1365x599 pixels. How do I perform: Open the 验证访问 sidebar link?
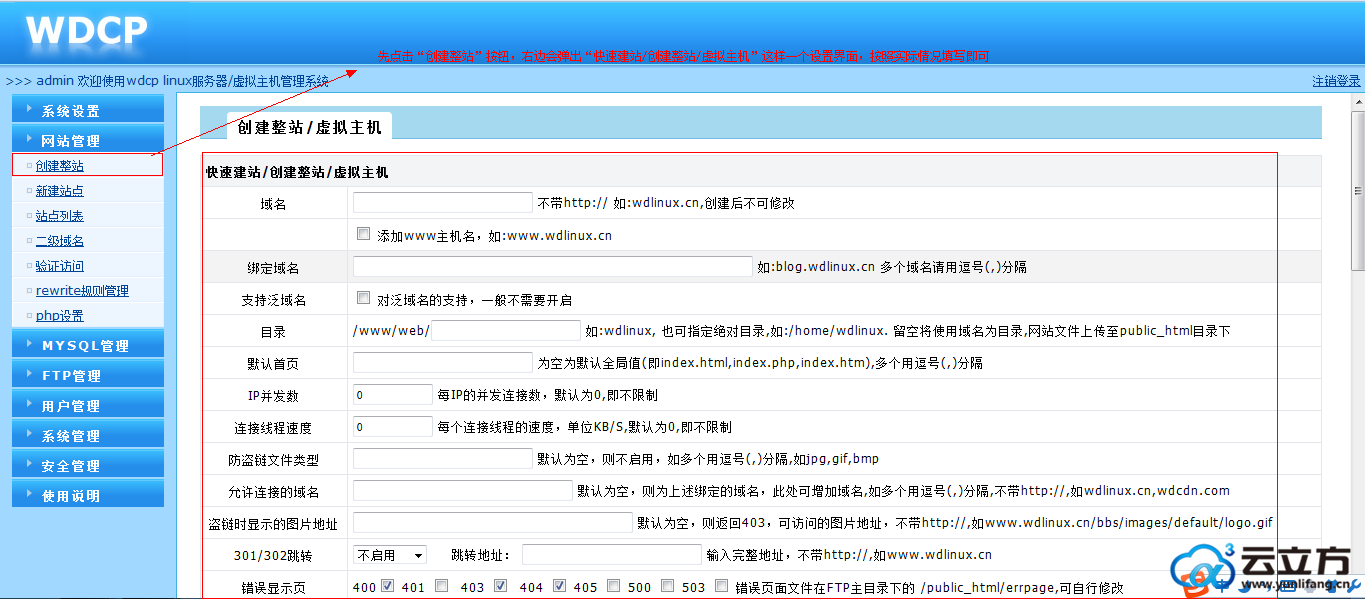(60, 266)
